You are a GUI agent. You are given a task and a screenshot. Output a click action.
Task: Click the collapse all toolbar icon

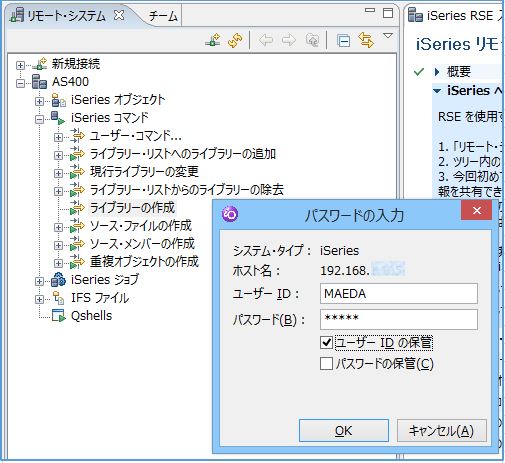coord(343,40)
